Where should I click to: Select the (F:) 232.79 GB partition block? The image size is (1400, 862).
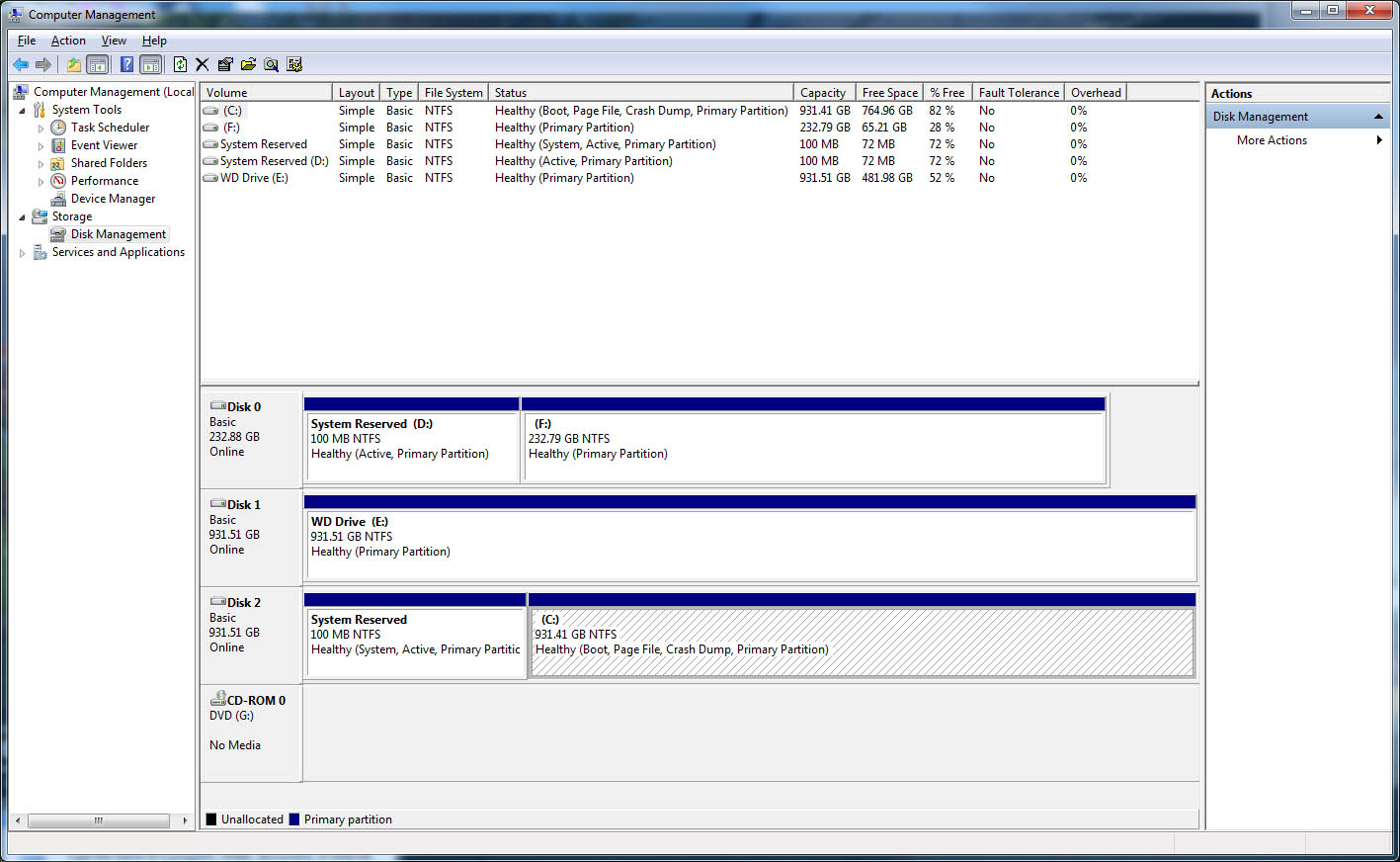point(813,440)
